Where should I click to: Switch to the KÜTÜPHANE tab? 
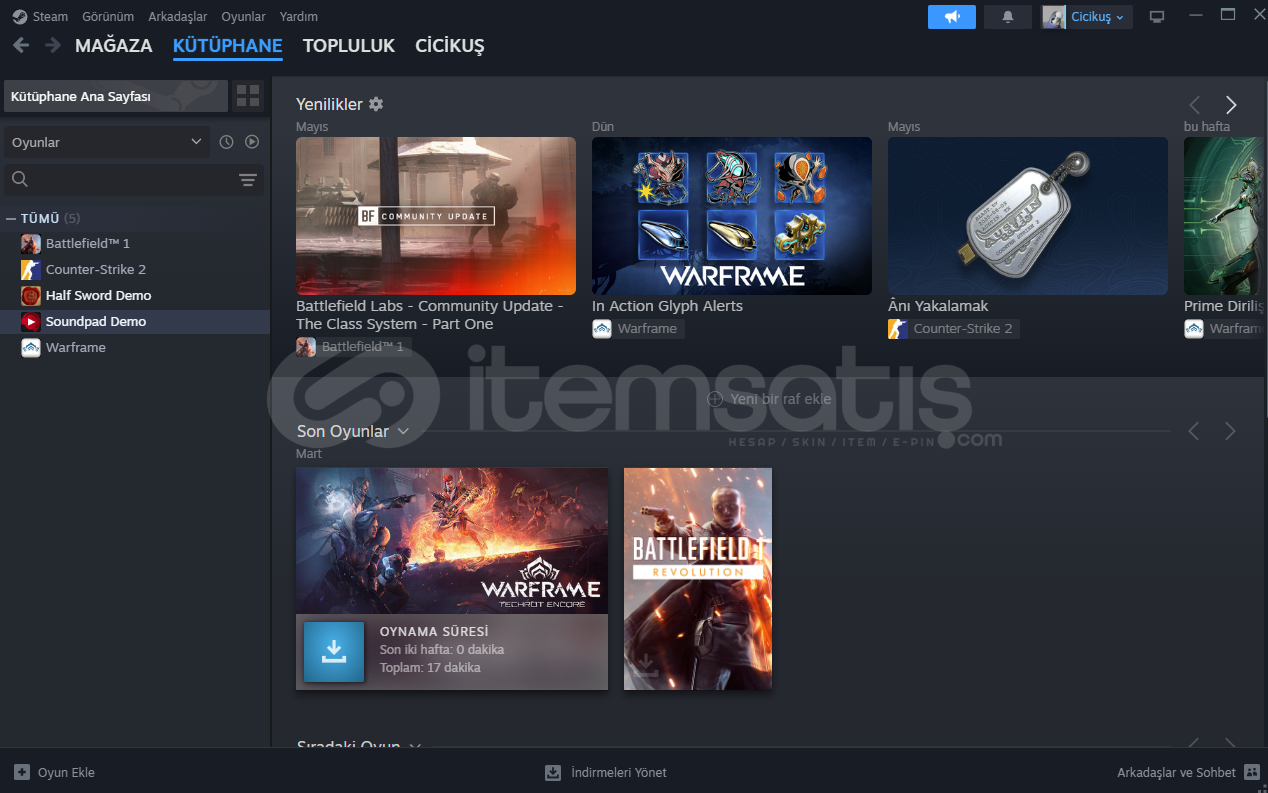point(228,46)
